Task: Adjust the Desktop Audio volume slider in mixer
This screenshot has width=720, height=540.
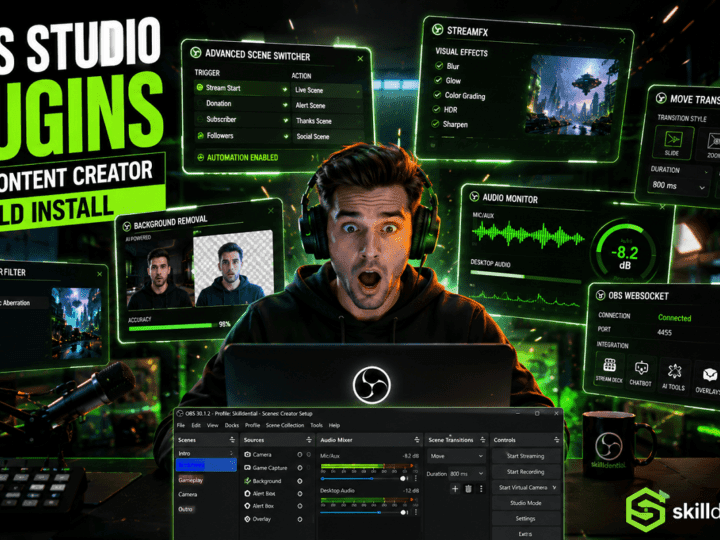Action: (363, 512)
